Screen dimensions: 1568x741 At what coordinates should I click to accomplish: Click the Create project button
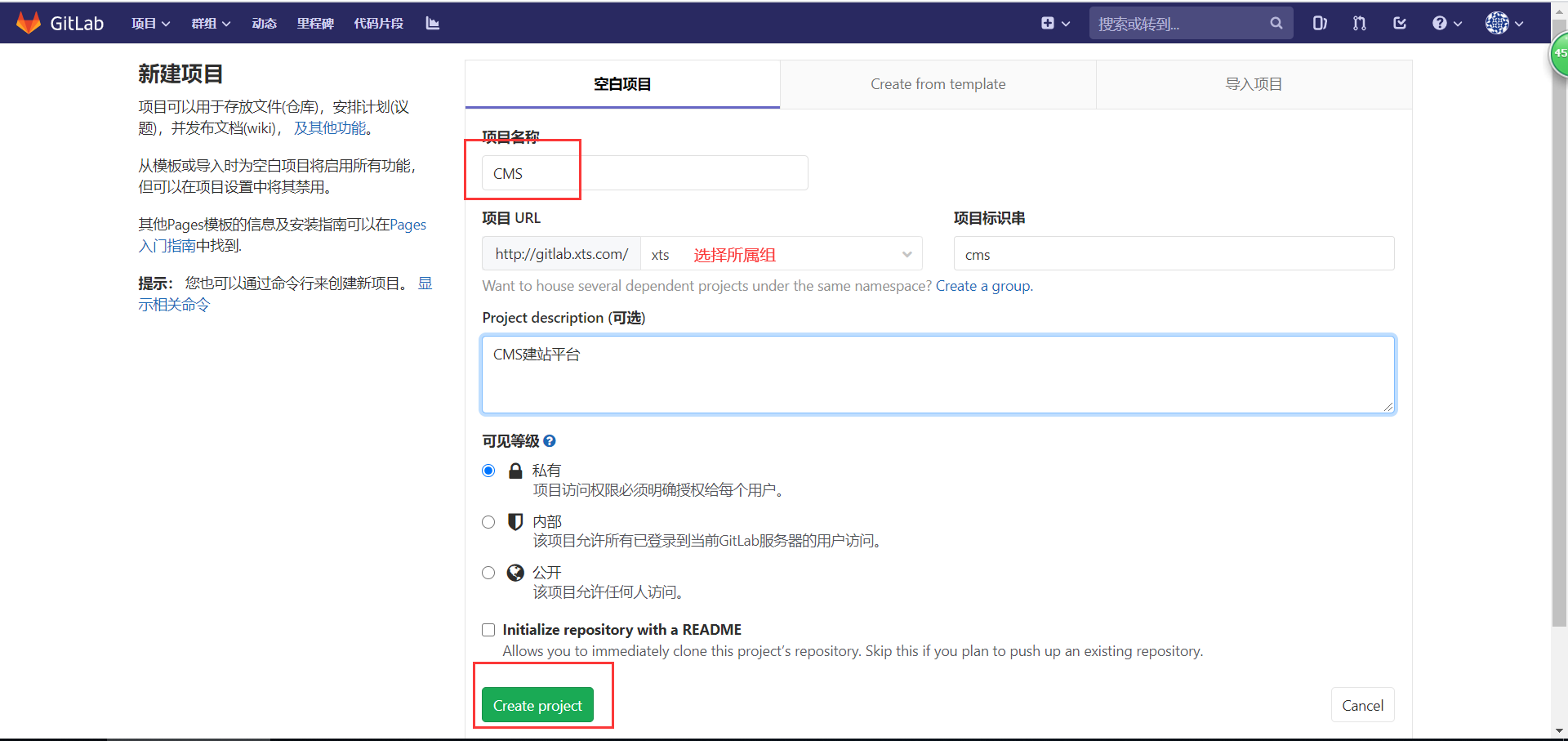point(537,705)
